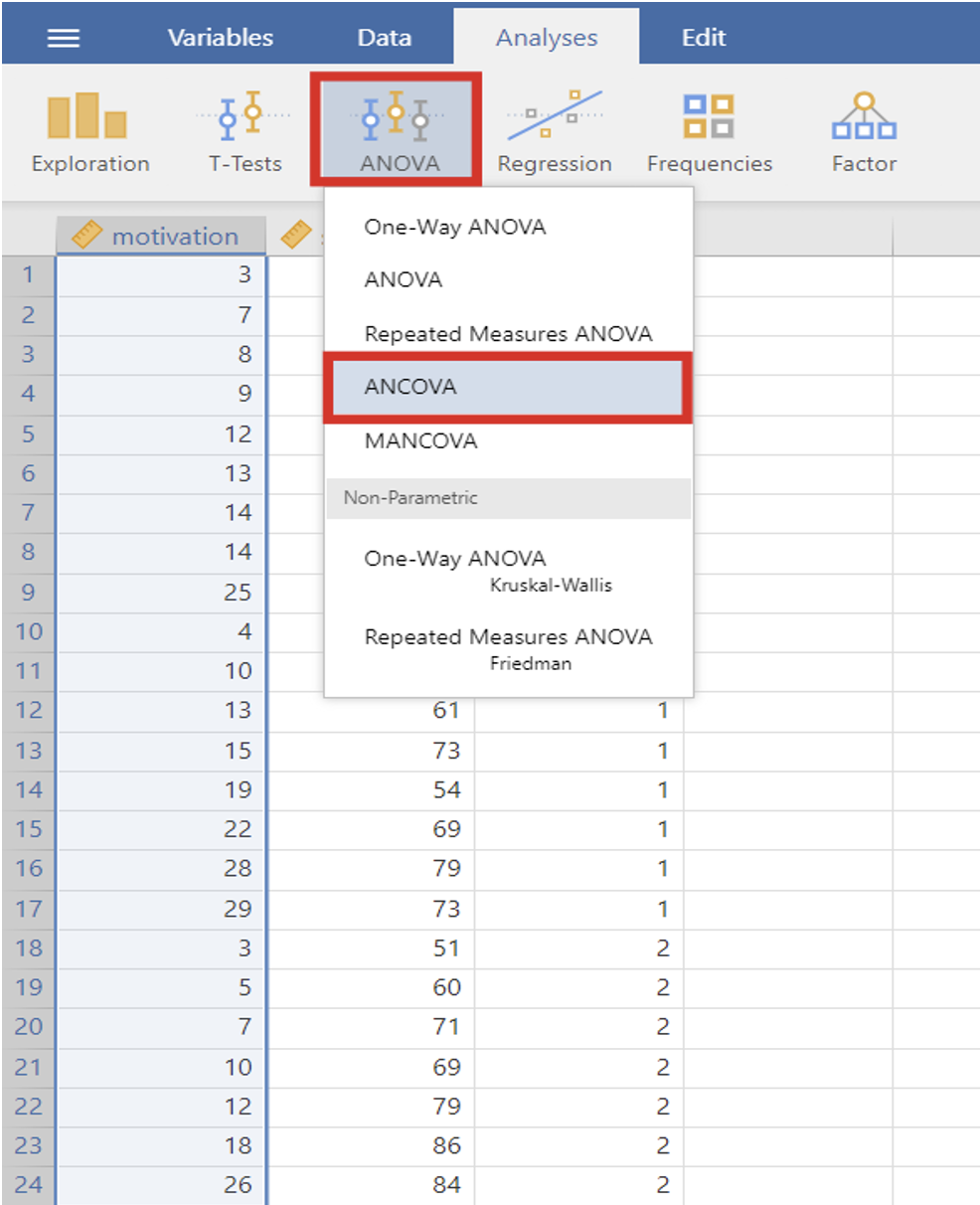Select the Analyses tab

(547, 38)
